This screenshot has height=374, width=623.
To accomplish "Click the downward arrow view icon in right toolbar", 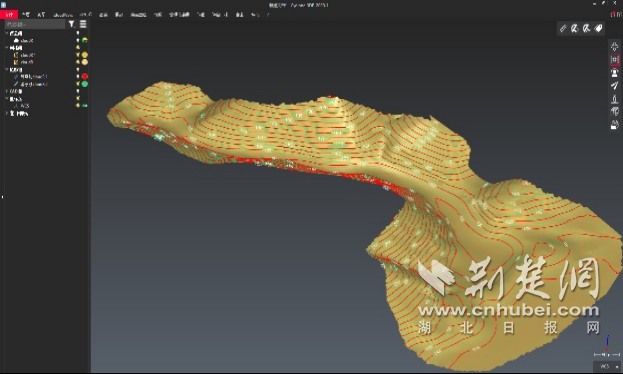I will coord(614,46).
